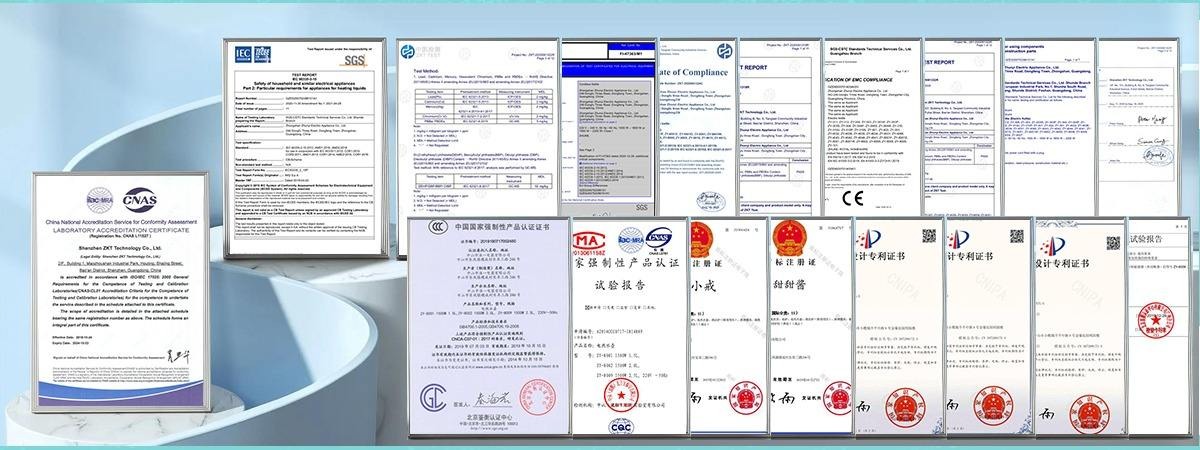Viewport: 1200px width, 450px height.
Task: Open the 小葳 trademark registration certificate
Action: [x=727, y=329]
